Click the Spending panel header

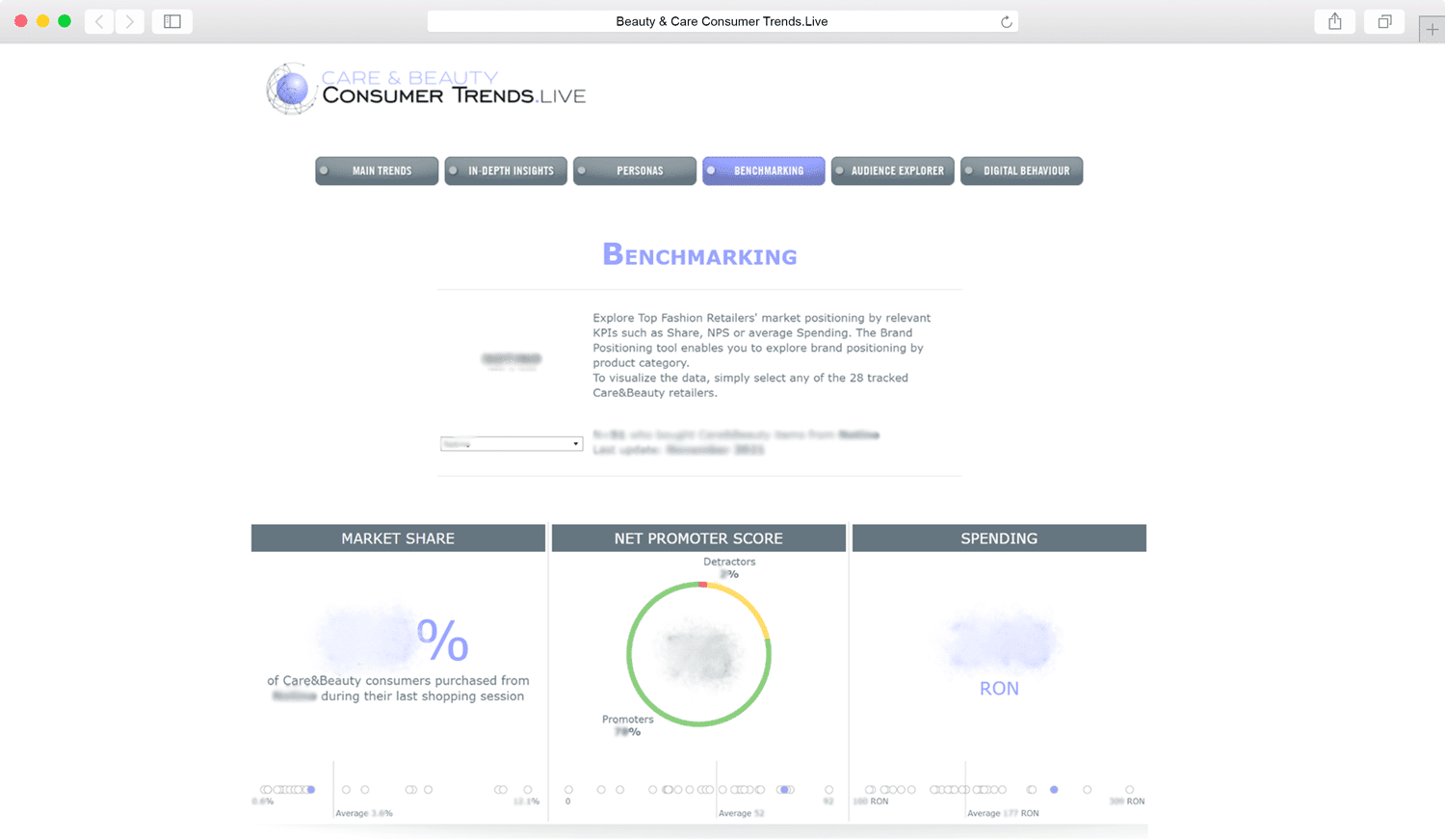click(x=999, y=538)
